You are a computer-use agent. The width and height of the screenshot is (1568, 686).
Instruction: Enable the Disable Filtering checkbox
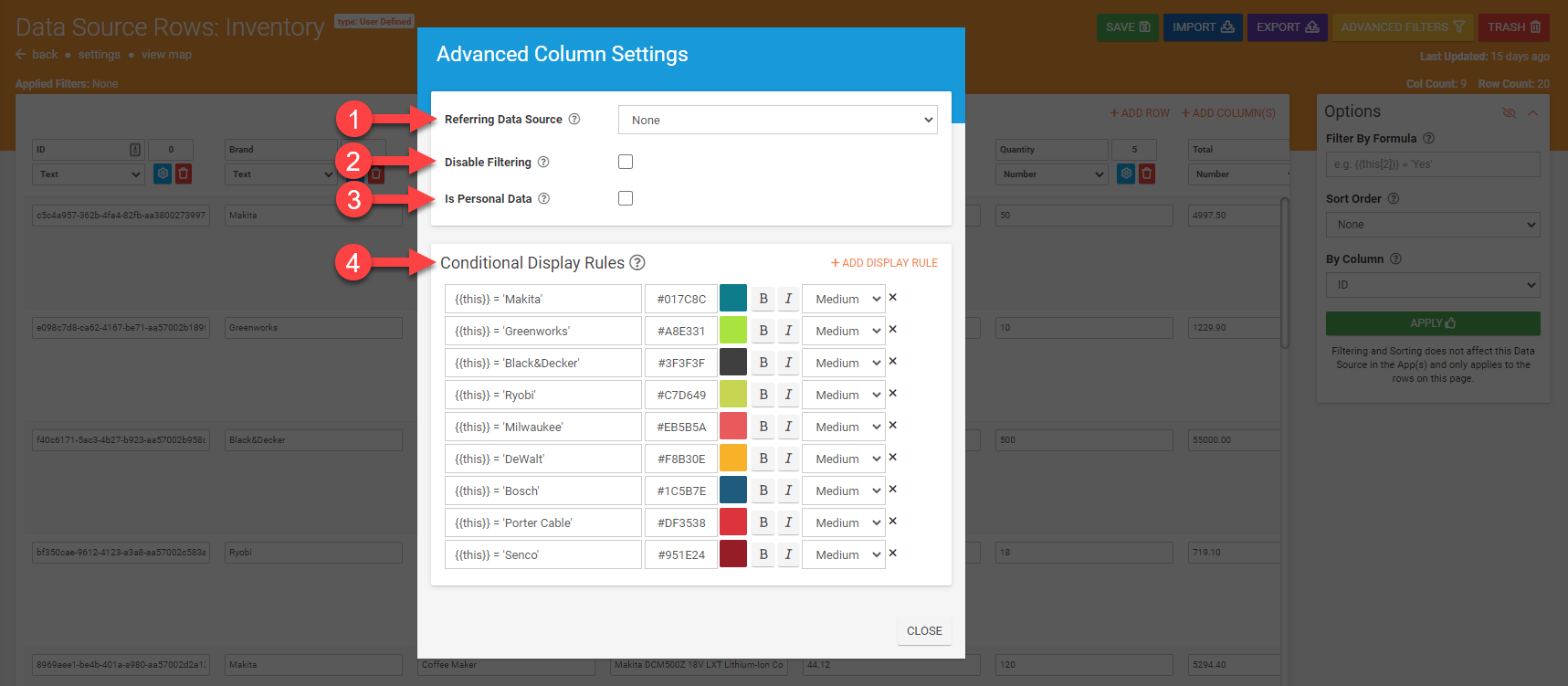(626, 162)
